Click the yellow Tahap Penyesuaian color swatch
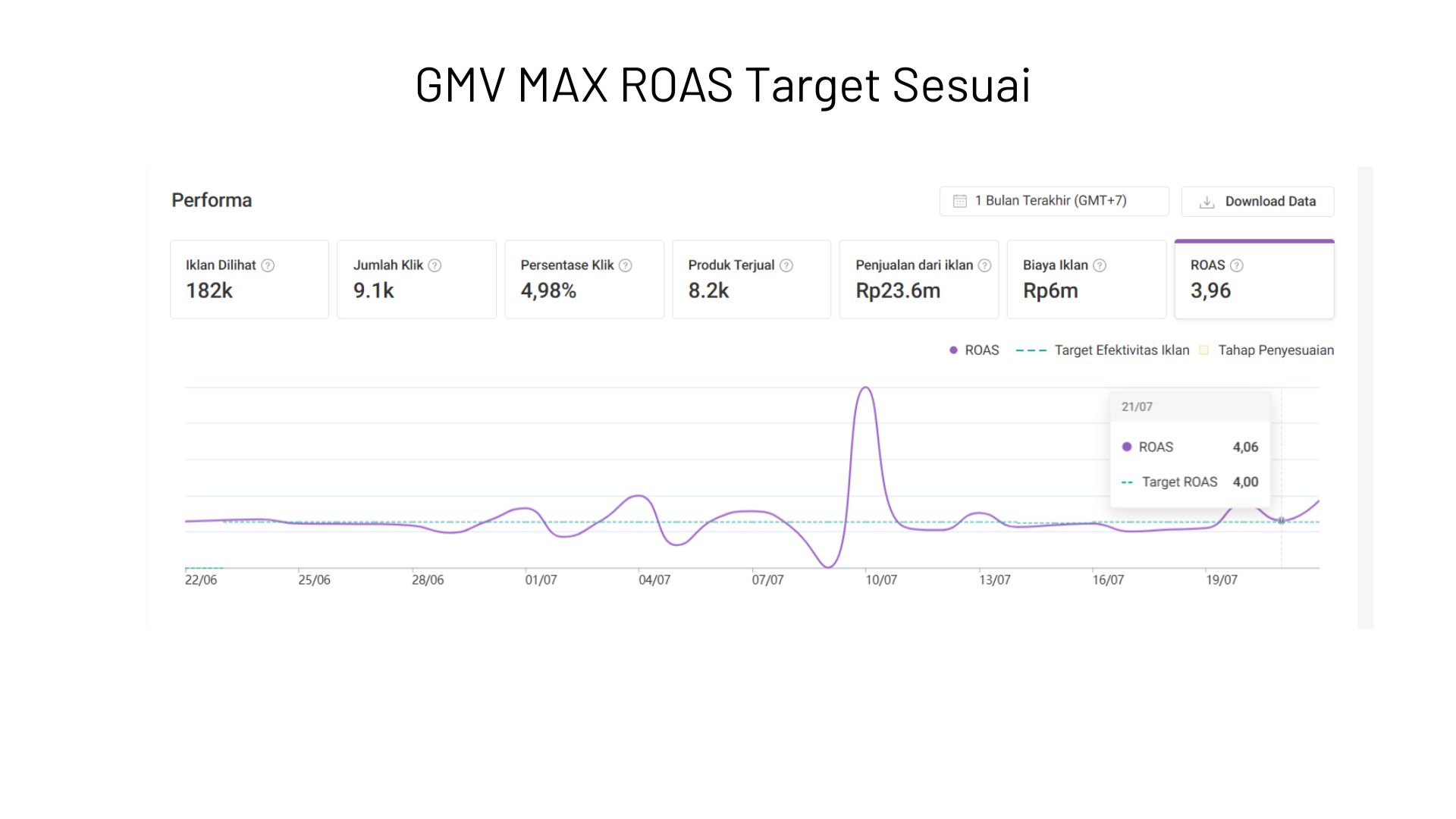This screenshot has height=819, width=1456. tap(1204, 350)
